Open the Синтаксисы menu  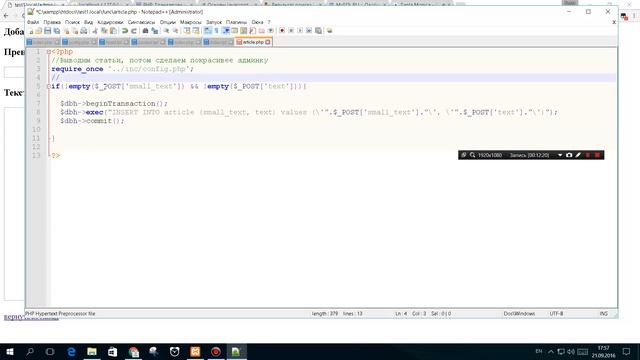pyautogui.click(x=141, y=22)
